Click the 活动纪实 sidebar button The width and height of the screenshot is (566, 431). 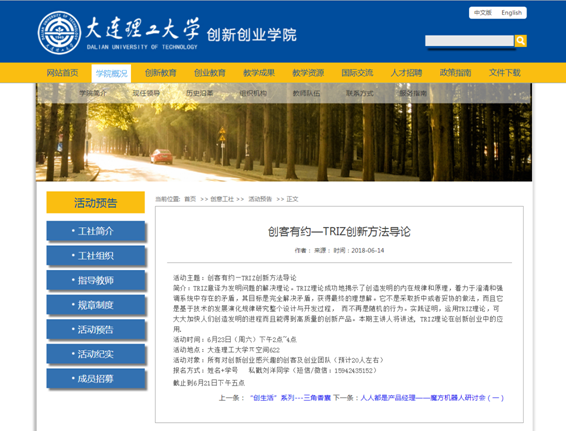tap(96, 354)
